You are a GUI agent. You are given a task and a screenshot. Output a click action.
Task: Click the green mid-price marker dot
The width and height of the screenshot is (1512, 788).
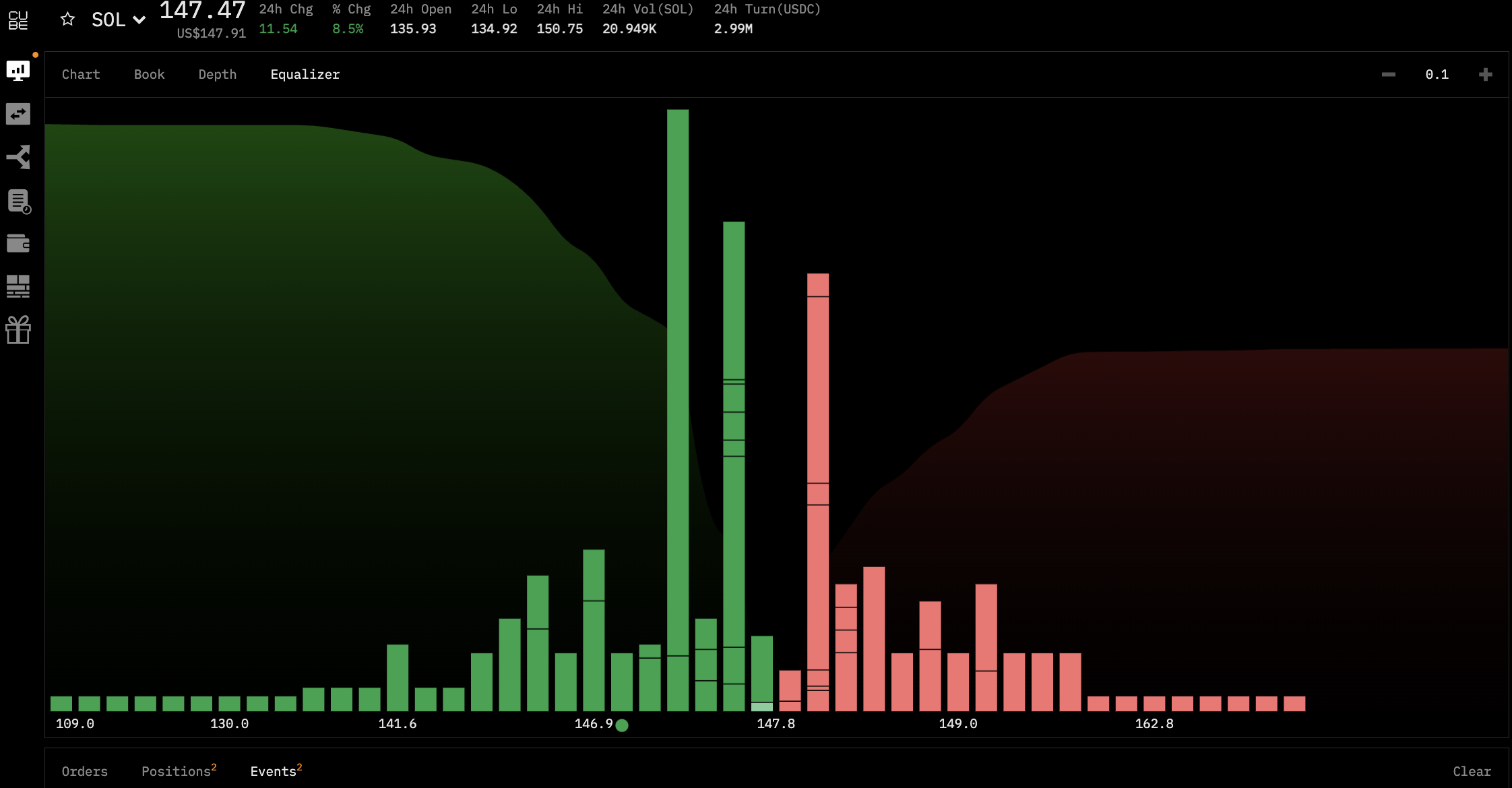pyautogui.click(x=622, y=725)
